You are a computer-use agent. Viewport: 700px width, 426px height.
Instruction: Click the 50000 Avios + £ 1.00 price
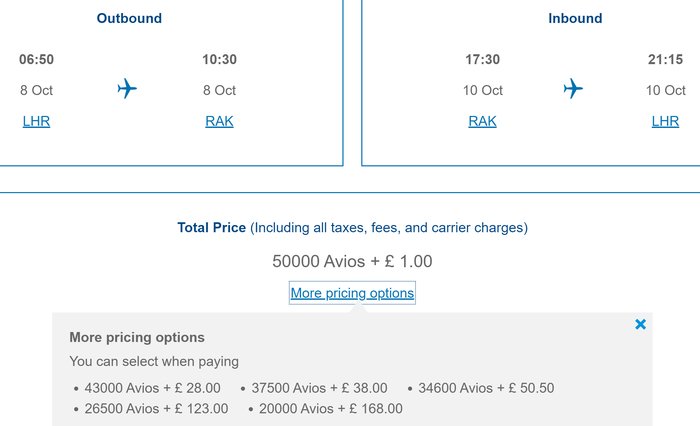[x=352, y=261]
